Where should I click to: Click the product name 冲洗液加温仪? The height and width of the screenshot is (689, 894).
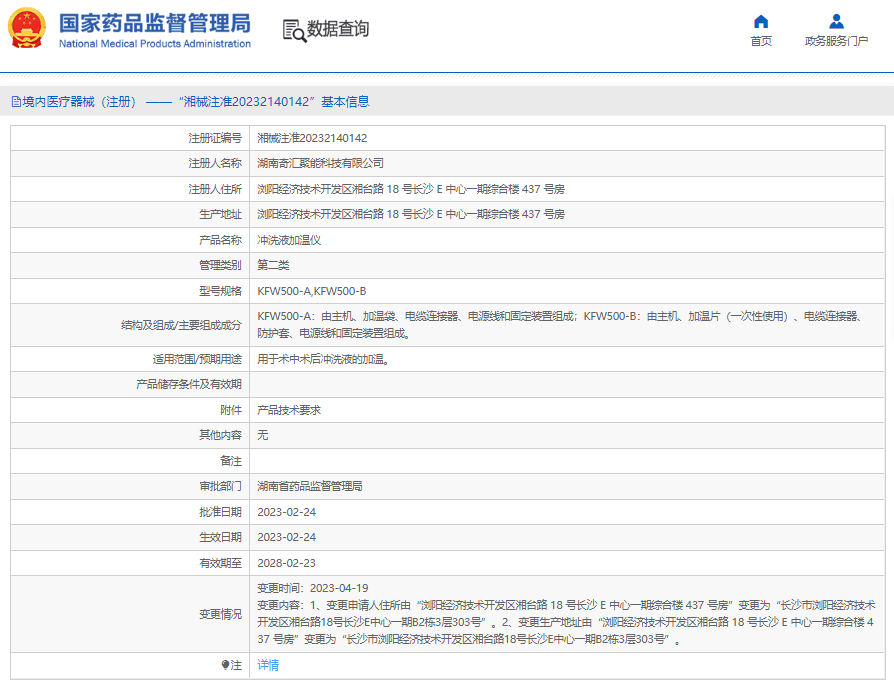[289, 240]
